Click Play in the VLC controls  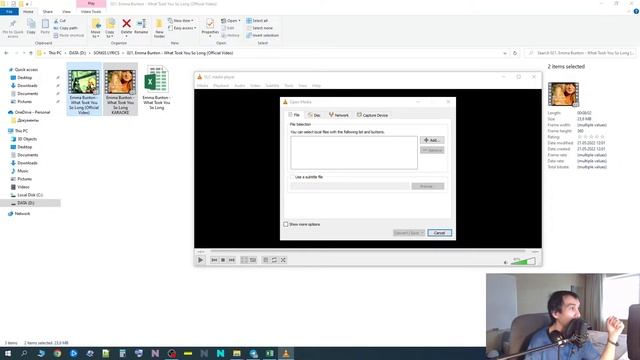click(x=200, y=260)
